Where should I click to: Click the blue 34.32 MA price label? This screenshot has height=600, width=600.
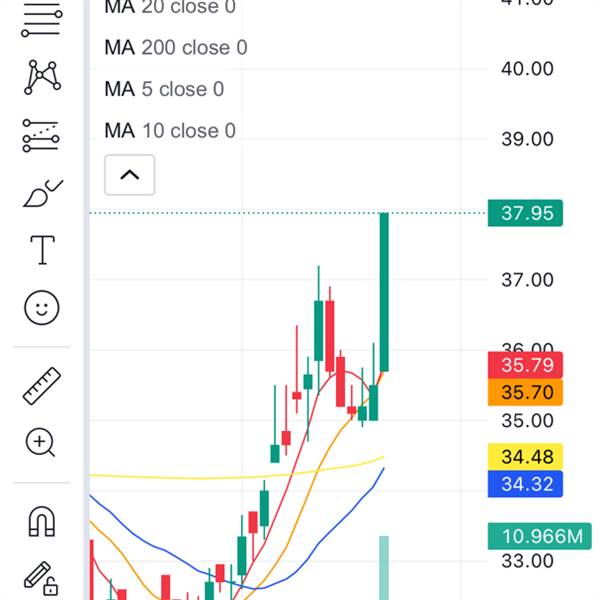pos(525,484)
